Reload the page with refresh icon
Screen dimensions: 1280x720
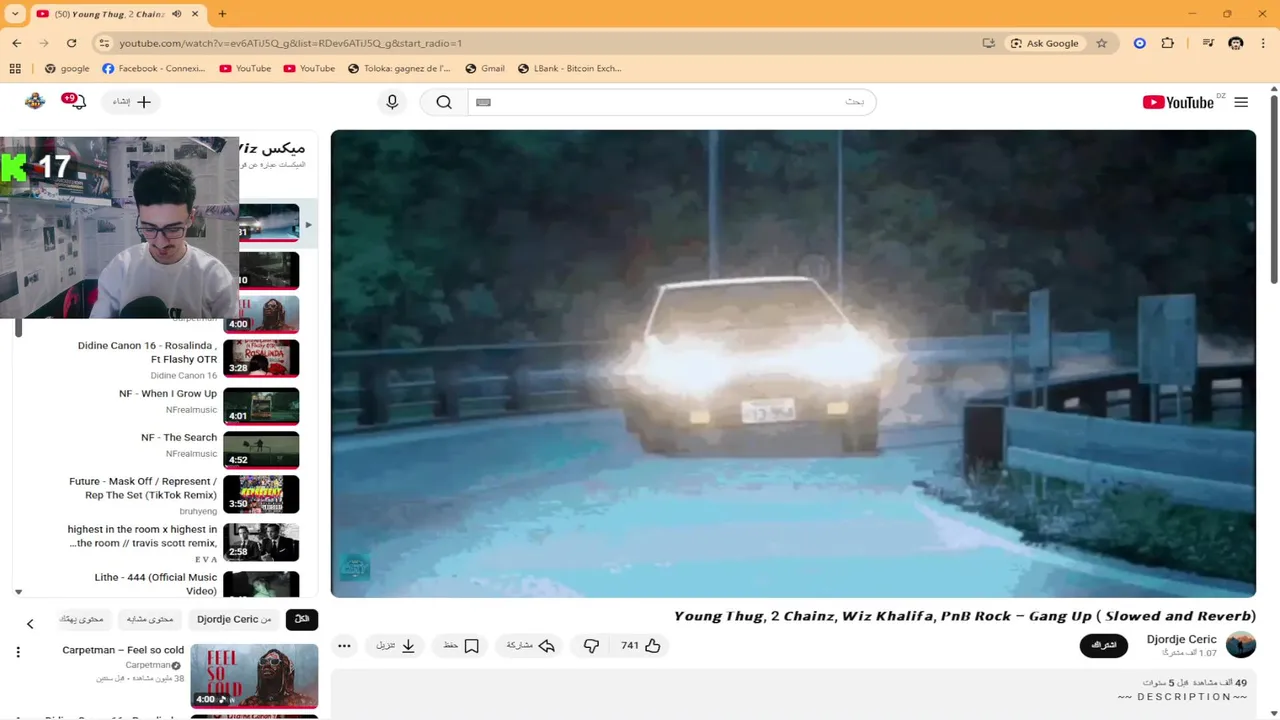pos(71,43)
